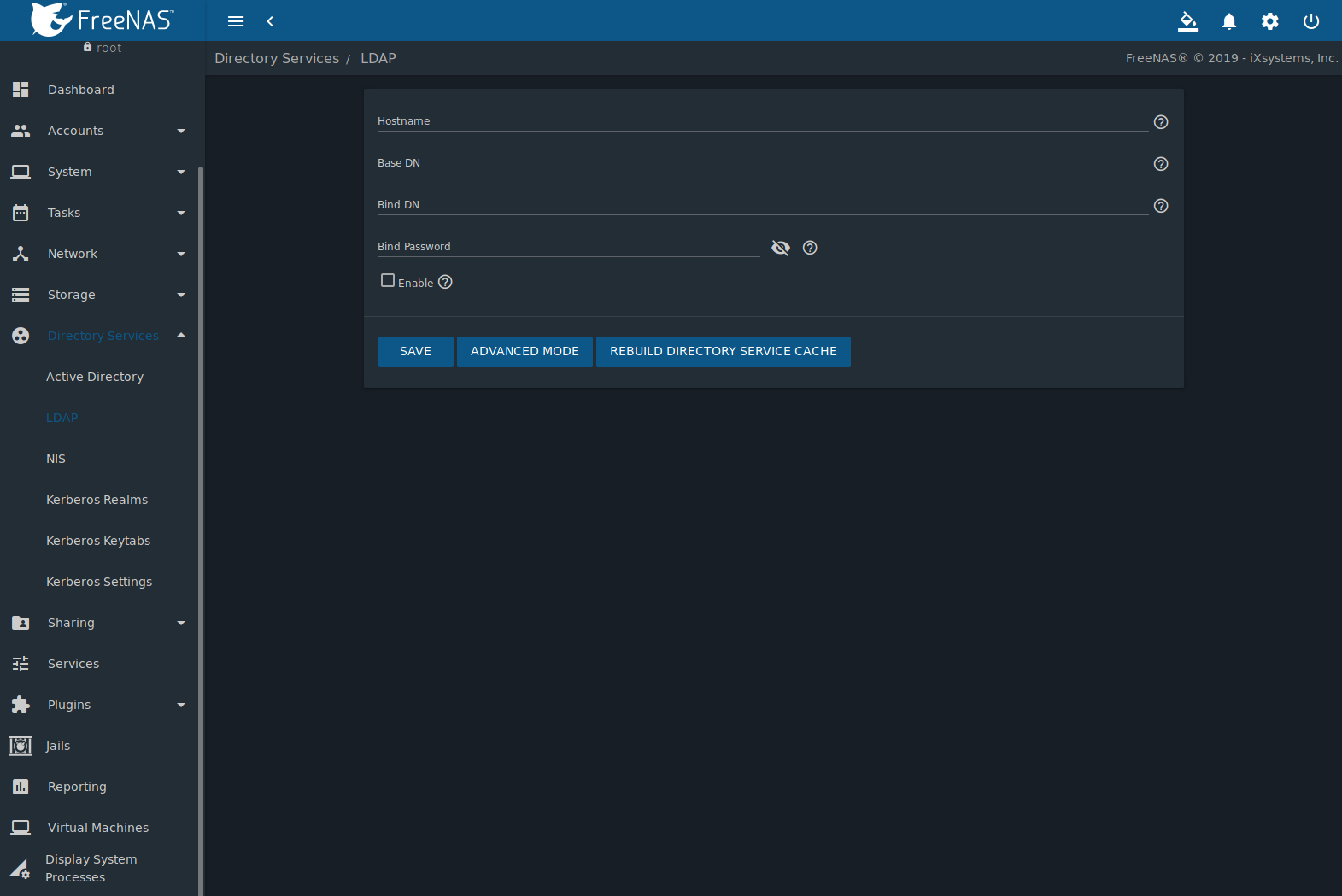
Task: Click the Jails icon
Action: 21,746
